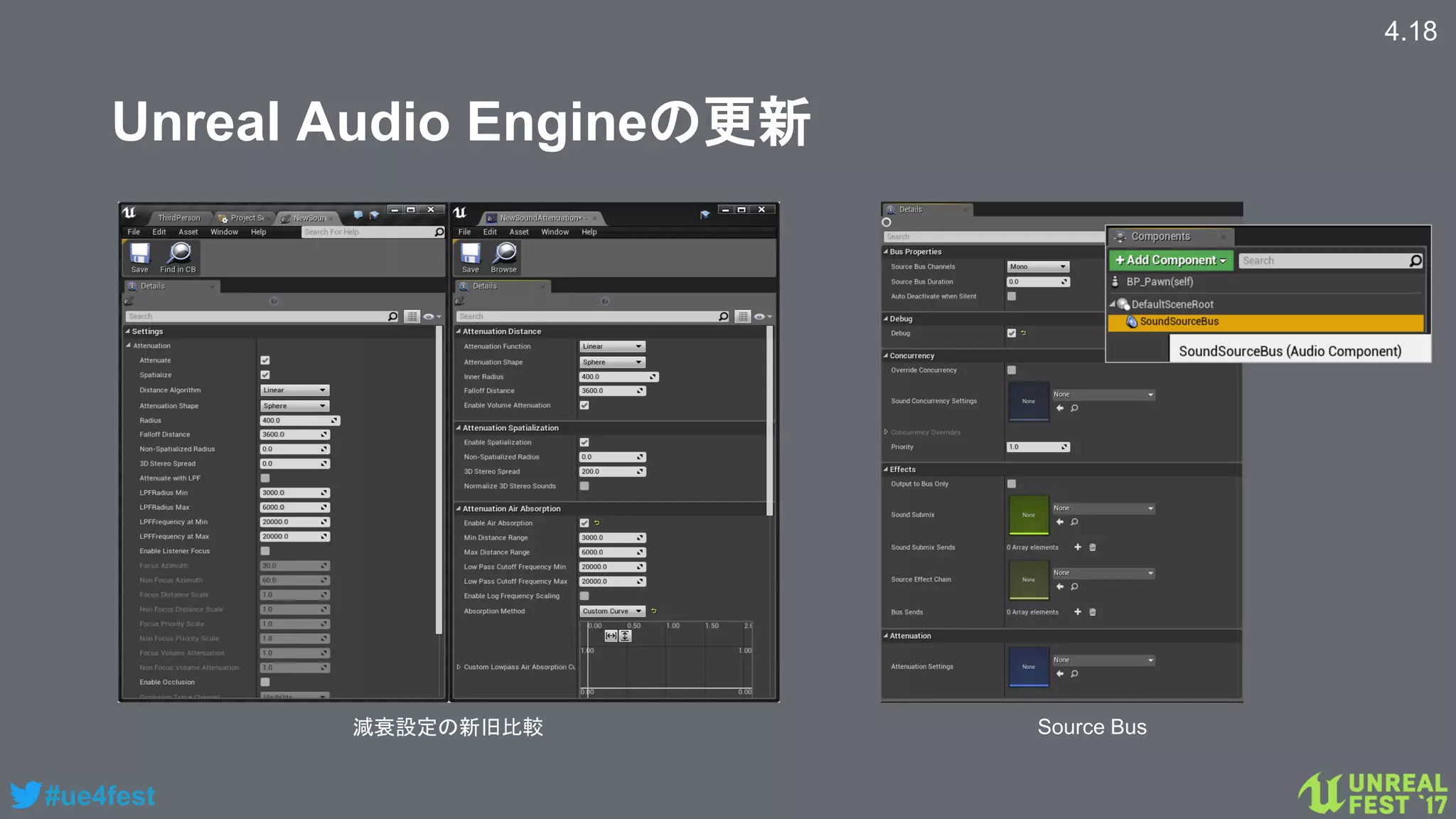This screenshot has height=819, width=1456.
Task: Click the Attenuation Settings None thumbnail
Action: pos(1029,666)
